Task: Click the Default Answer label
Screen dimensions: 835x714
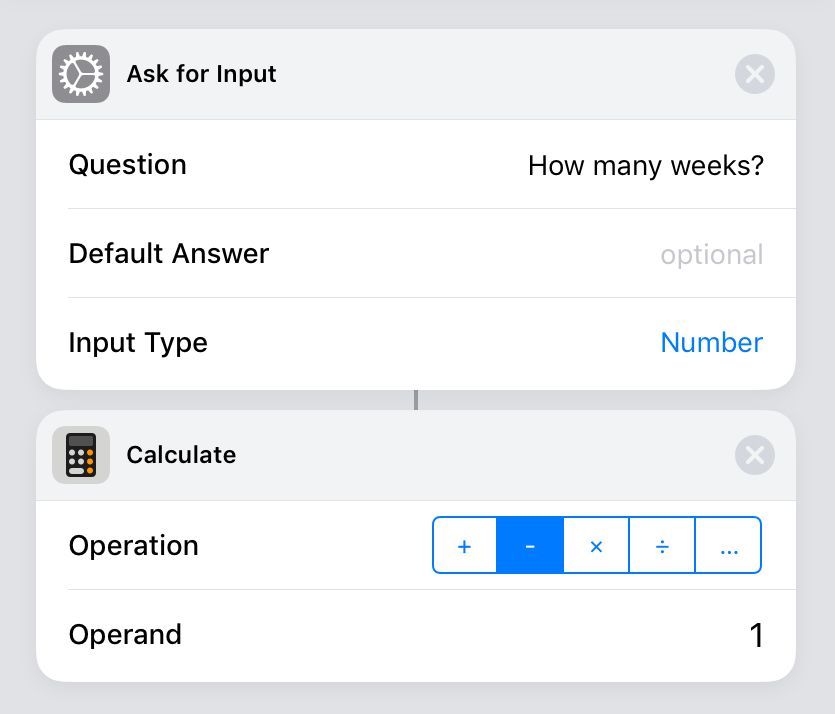Action: (169, 253)
